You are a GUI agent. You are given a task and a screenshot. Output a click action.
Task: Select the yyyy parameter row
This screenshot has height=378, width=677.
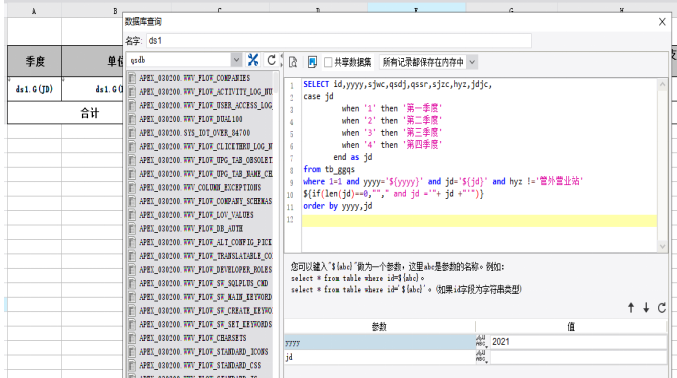pos(380,342)
